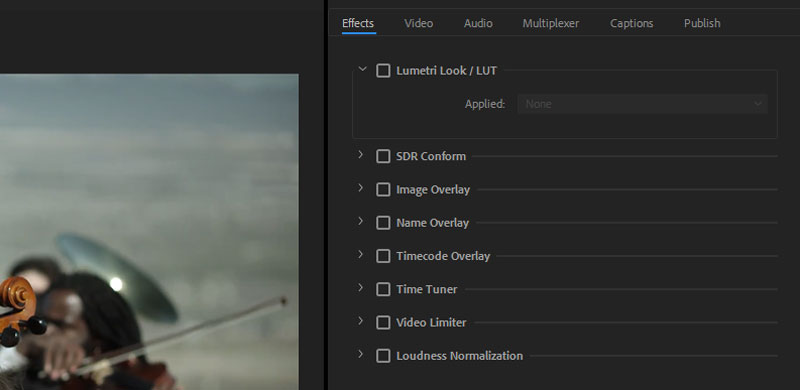Switch to the Effects tab

click(x=358, y=23)
